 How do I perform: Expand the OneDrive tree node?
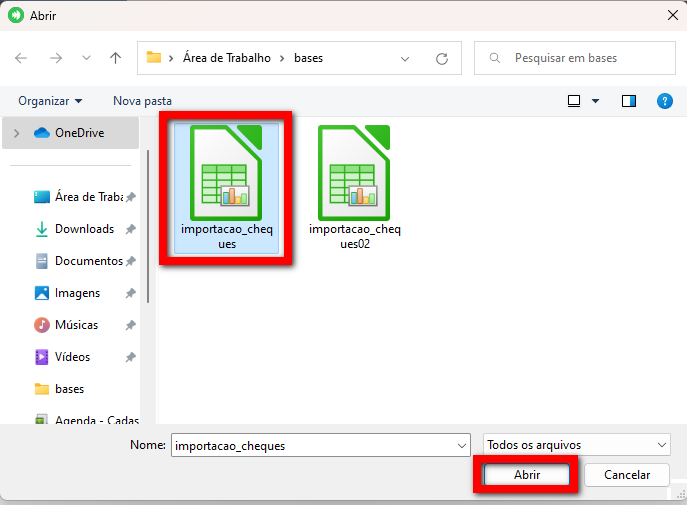point(17,133)
